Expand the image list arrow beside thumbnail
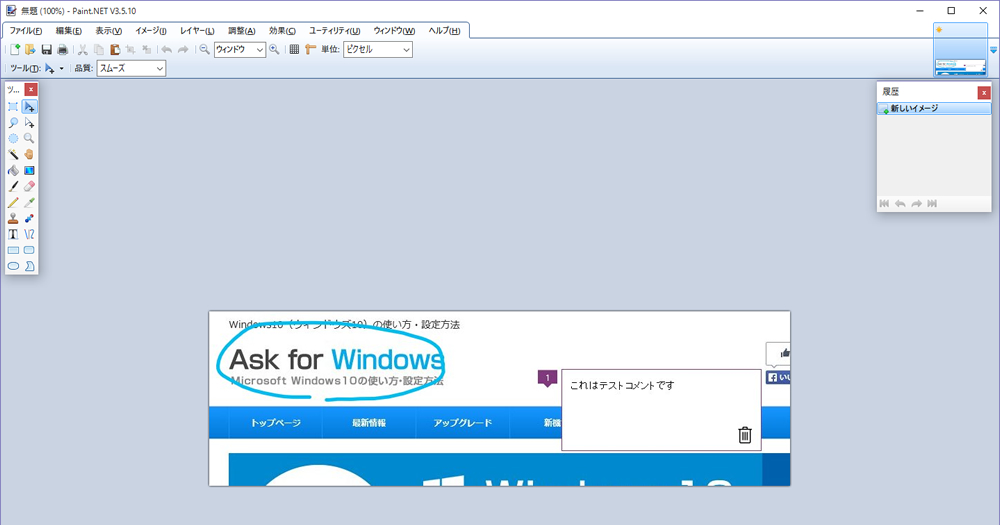The height and width of the screenshot is (525, 1000). point(993,50)
